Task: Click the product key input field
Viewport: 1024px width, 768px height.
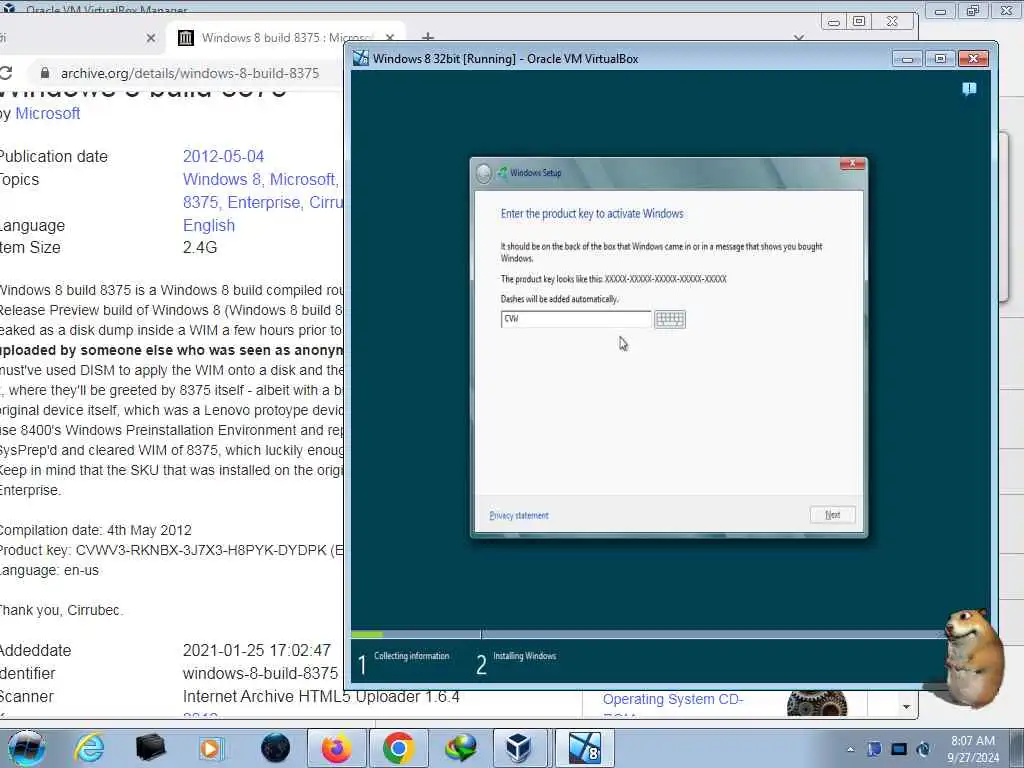Action: click(x=576, y=319)
